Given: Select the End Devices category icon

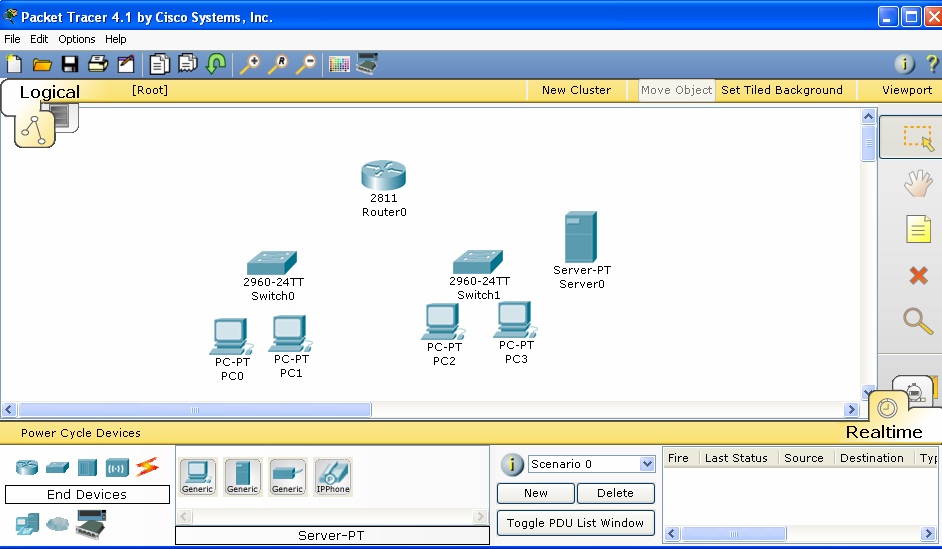Looking at the screenshot, I should (27, 524).
